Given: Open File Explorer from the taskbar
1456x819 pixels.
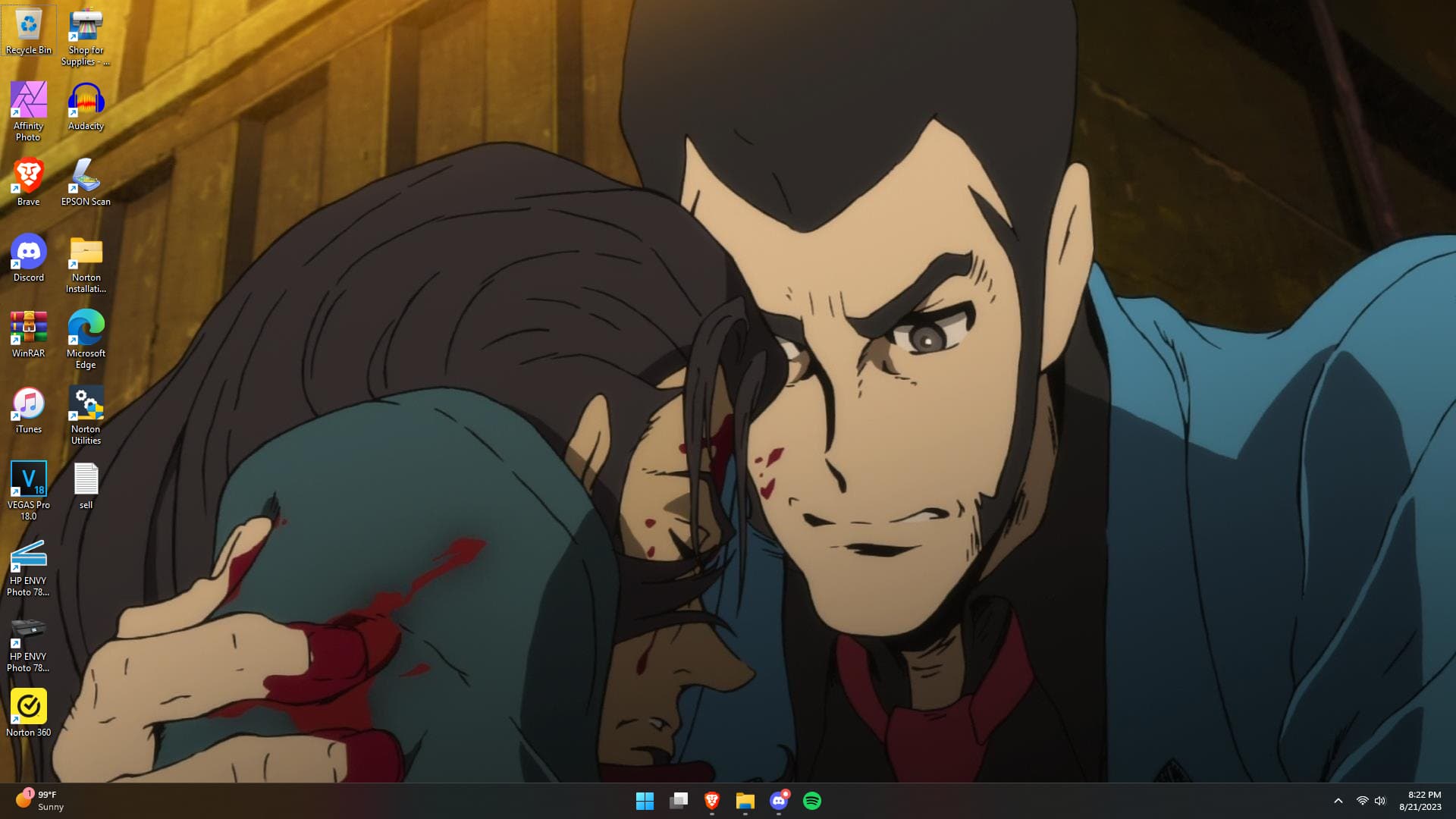Looking at the screenshot, I should click(x=745, y=801).
